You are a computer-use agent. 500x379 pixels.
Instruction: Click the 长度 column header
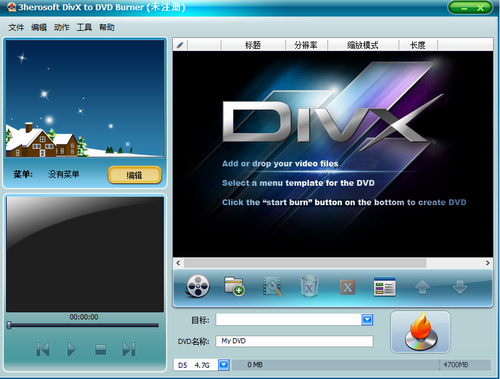418,45
